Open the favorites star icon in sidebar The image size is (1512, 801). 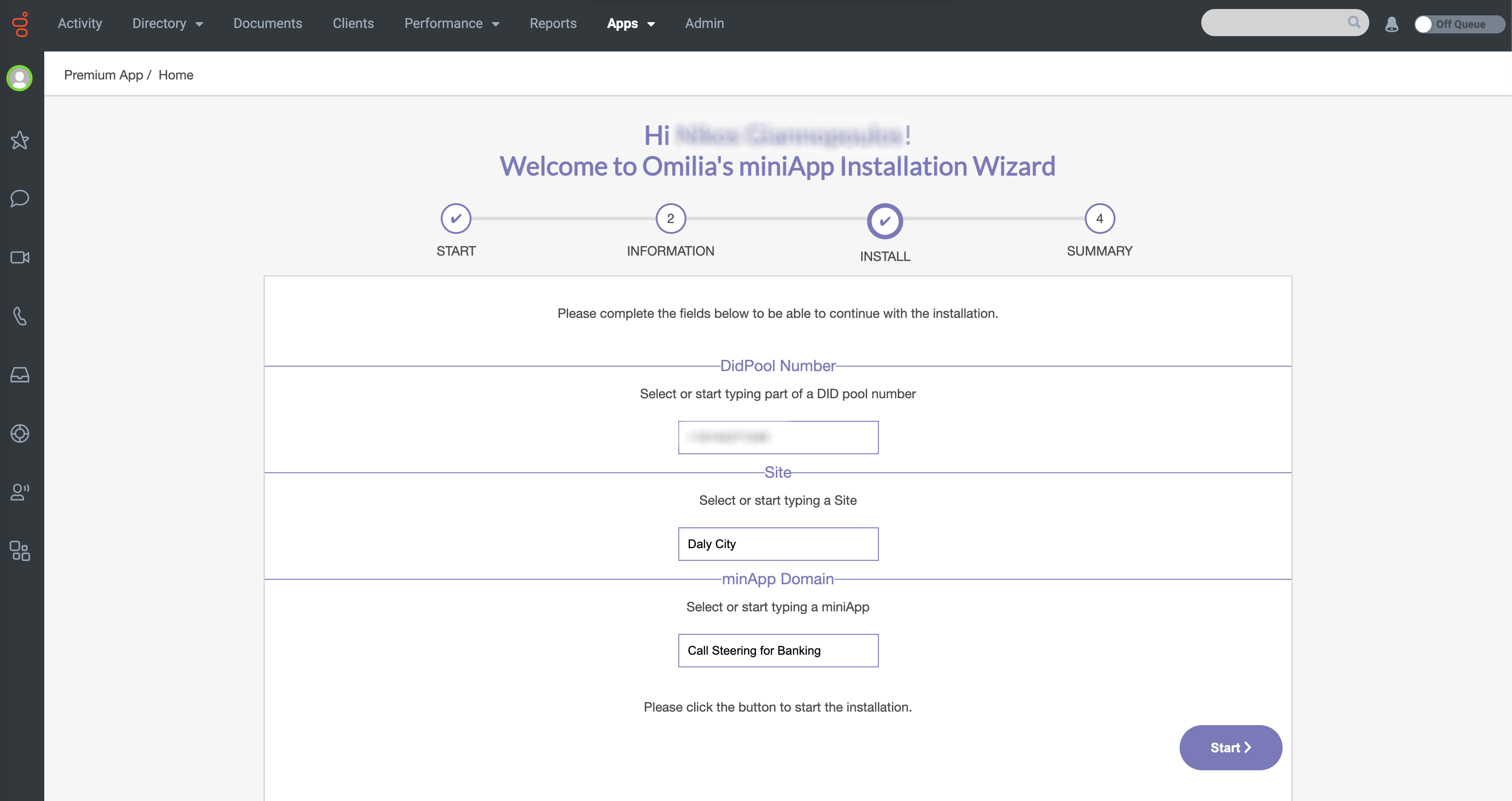[20, 140]
